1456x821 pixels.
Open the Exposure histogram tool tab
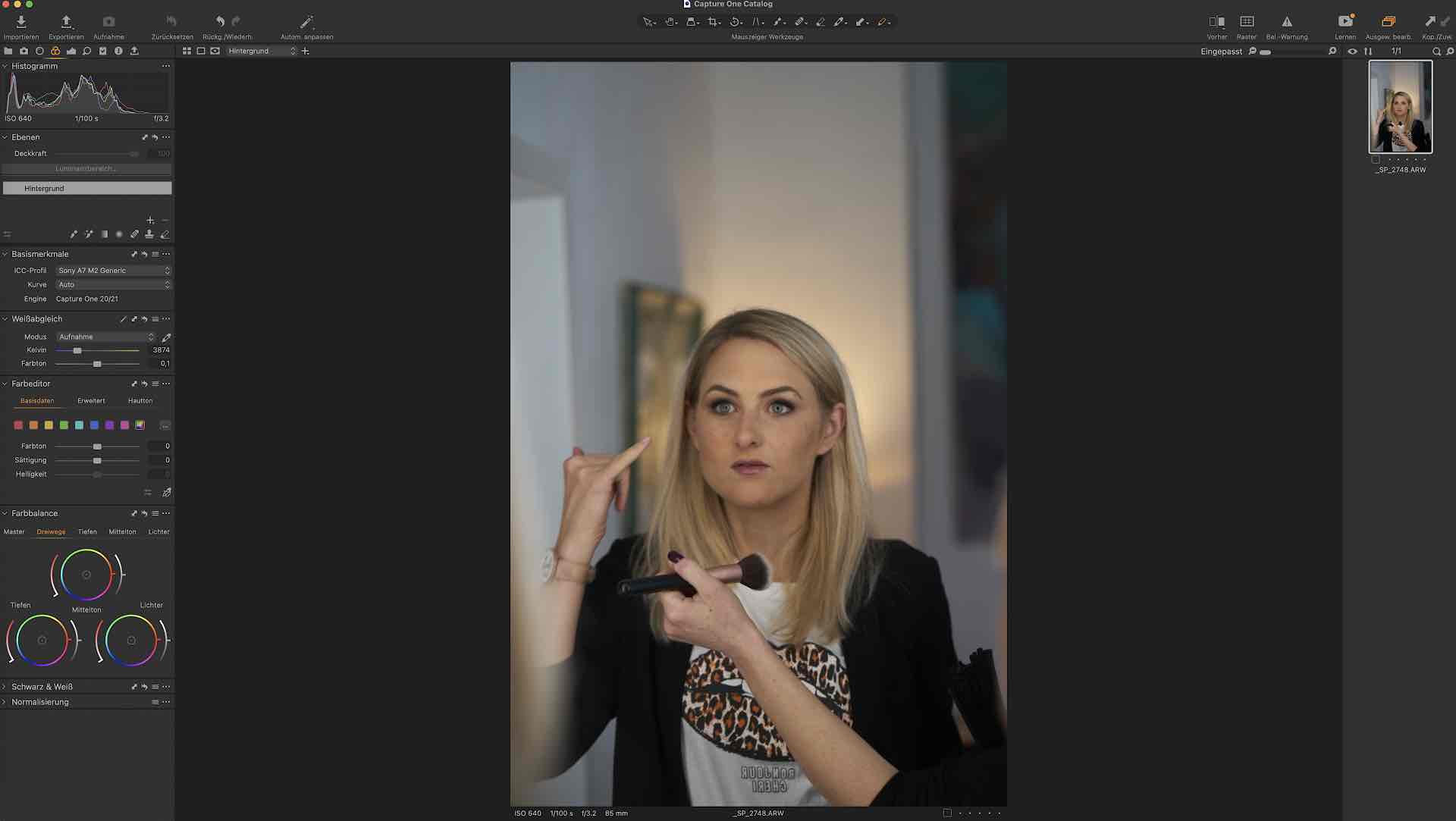[x=71, y=51]
